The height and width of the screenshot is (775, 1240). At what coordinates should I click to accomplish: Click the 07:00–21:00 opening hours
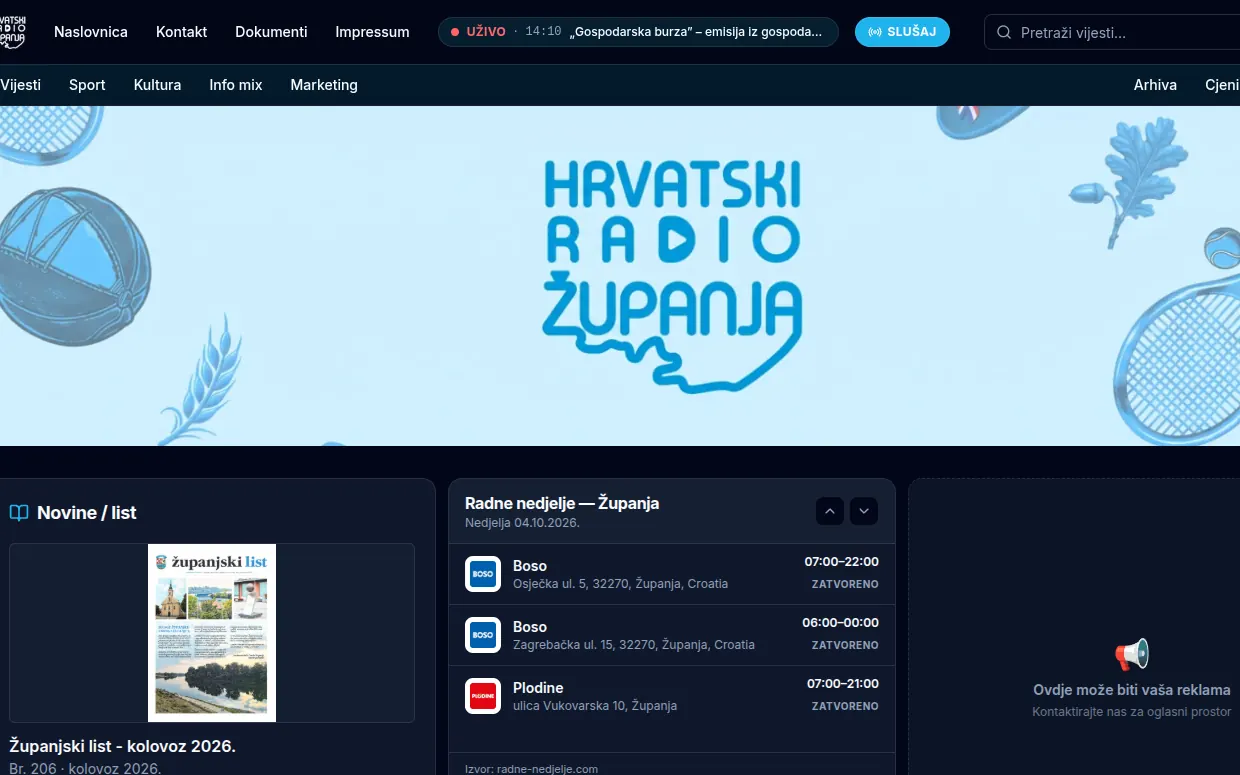pyautogui.click(x=843, y=684)
